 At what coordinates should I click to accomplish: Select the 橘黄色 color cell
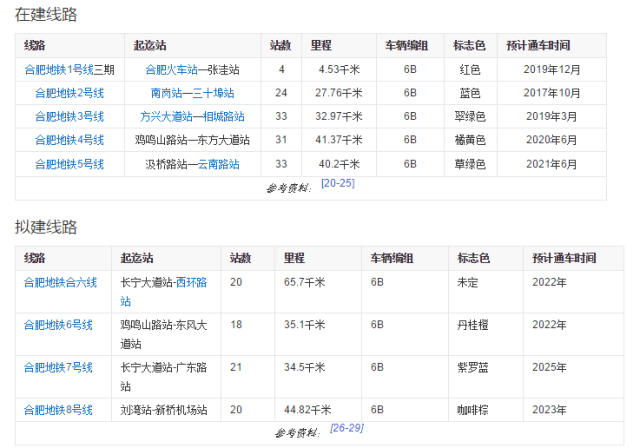coord(470,140)
